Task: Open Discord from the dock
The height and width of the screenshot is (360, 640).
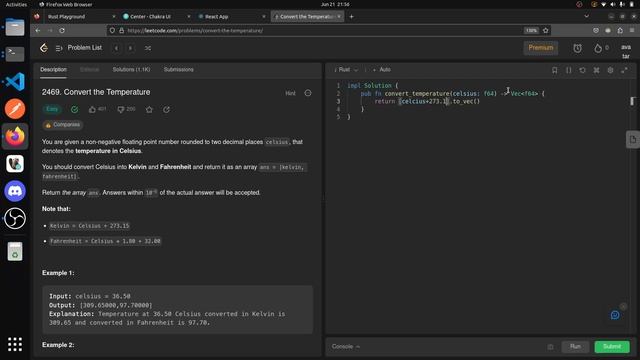Action: (x=15, y=191)
